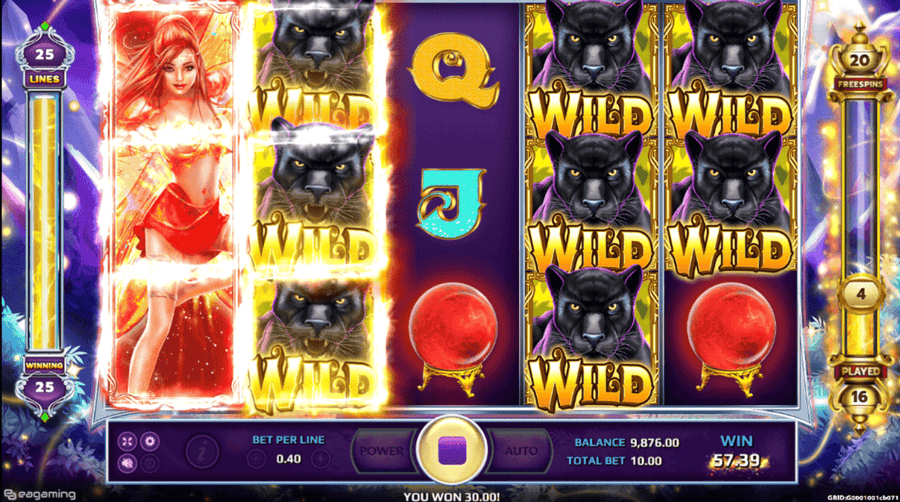Click red crystal ball on last reel

[x=731, y=337]
